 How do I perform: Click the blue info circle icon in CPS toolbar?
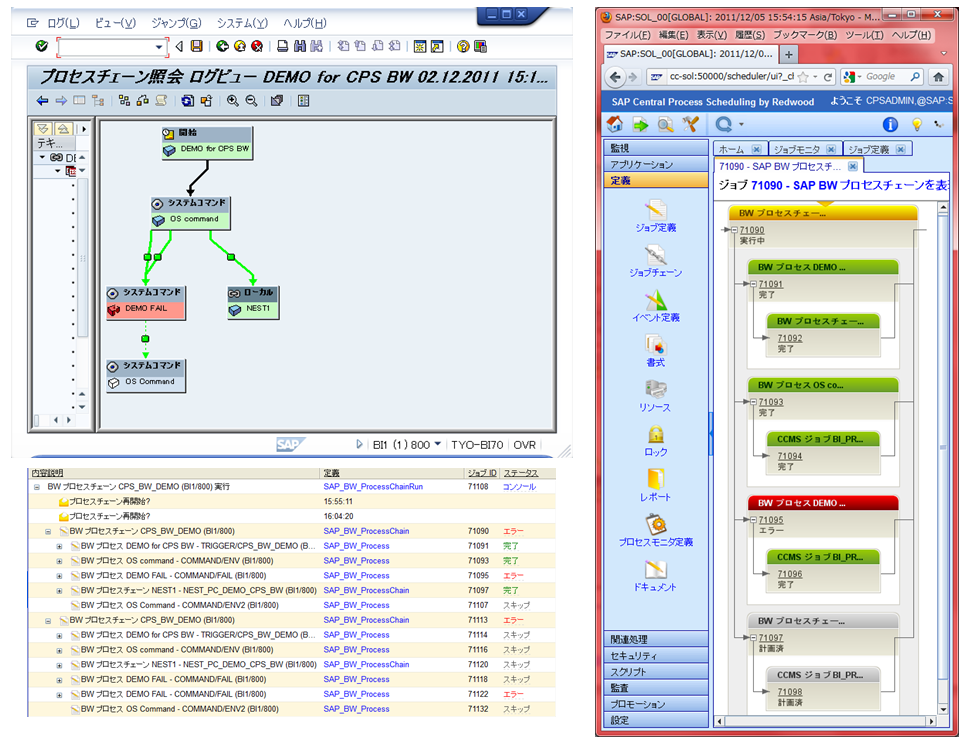(890, 125)
